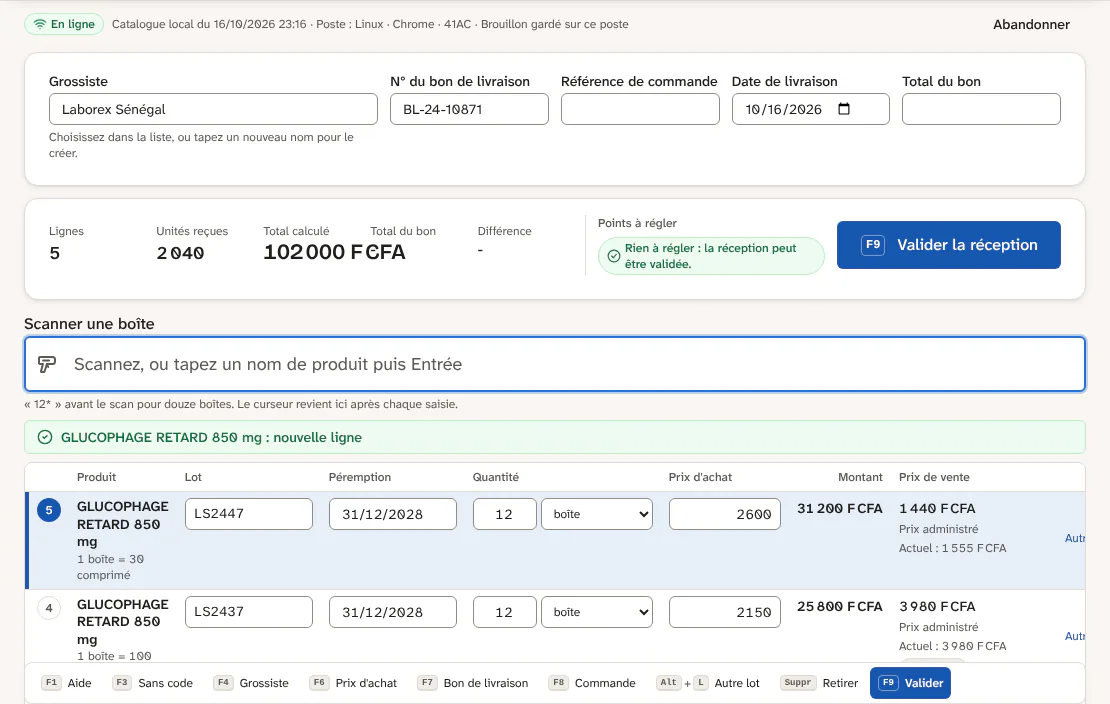Edit the Péremption date for lot LS2447
1110x704 pixels.
click(393, 514)
